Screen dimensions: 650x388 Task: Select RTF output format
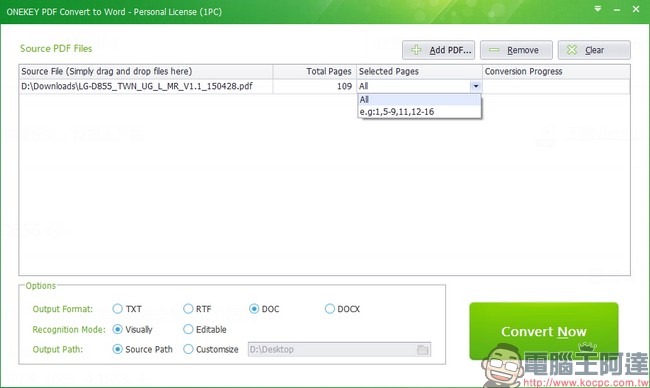click(197, 309)
